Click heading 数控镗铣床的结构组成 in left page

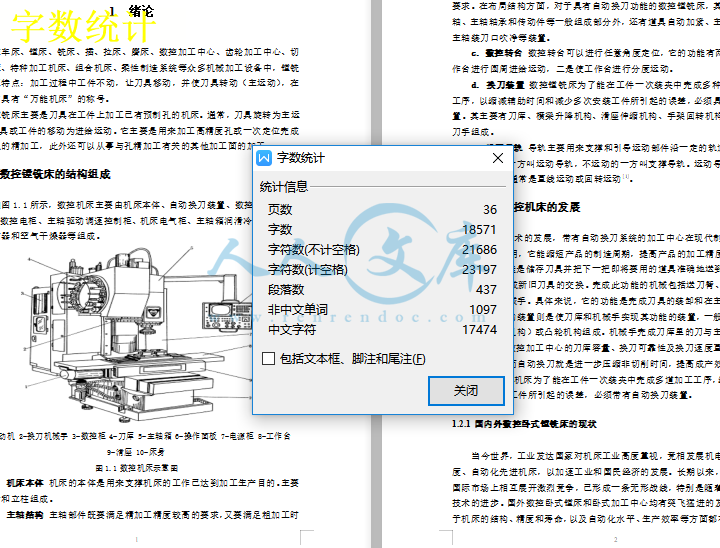click(55, 175)
